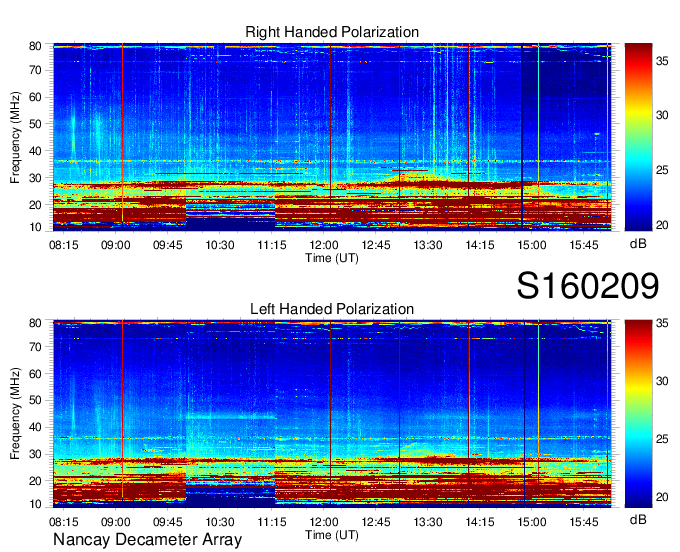This screenshot has height=552, width=680.
Task: Click the 12:45 time tick of Right Handed plot
Action: (x=376, y=245)
